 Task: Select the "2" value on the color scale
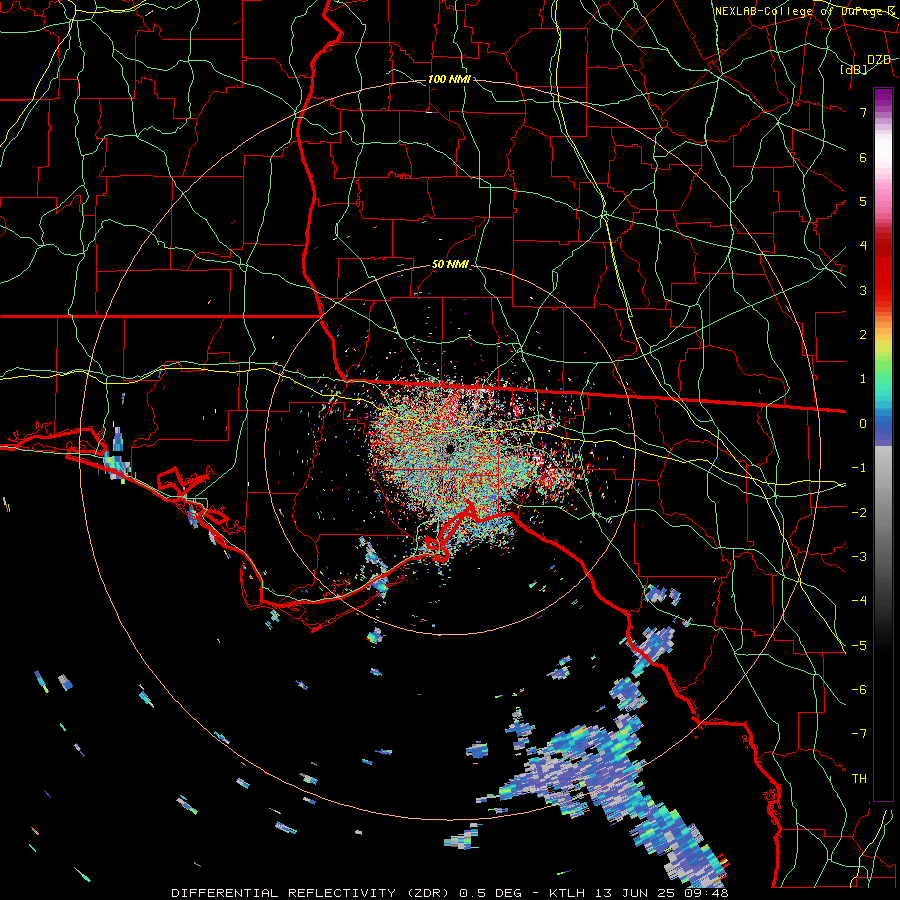tap(863, 335)
